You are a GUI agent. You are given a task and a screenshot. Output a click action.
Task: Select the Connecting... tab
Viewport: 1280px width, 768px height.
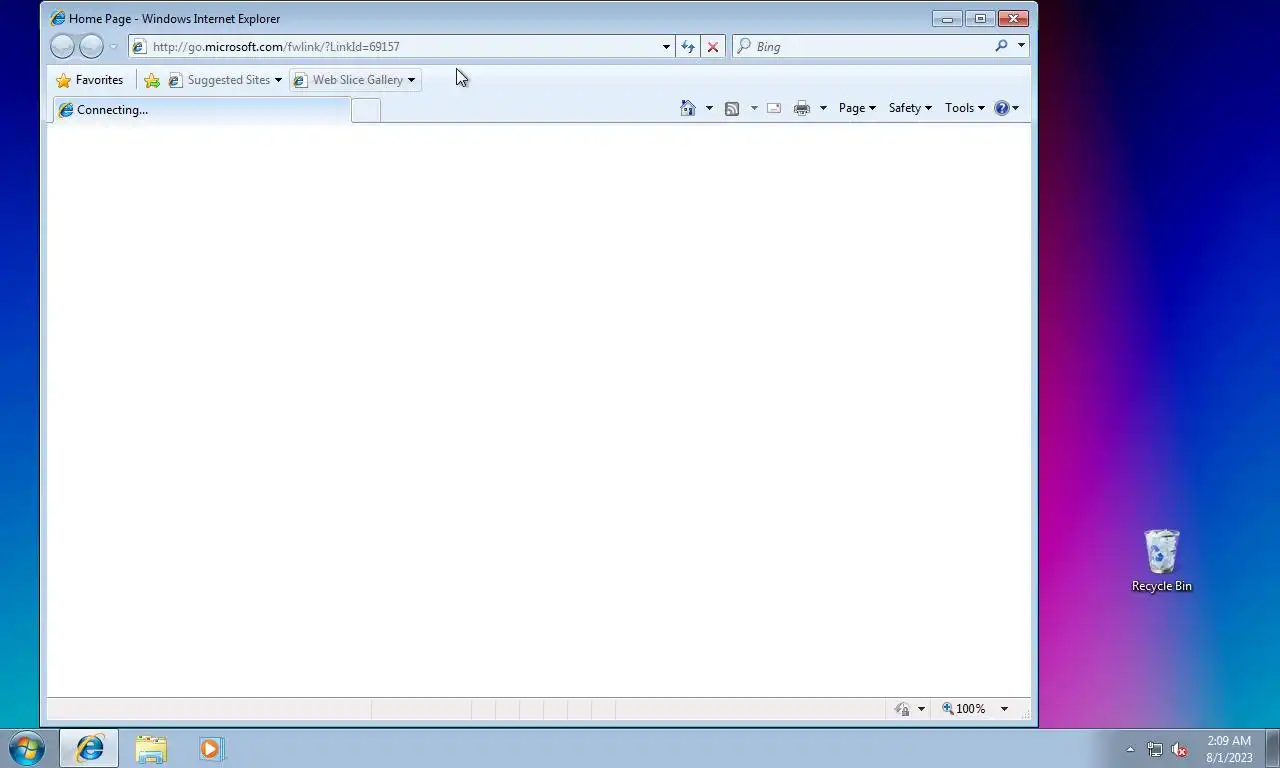(201, 110)
